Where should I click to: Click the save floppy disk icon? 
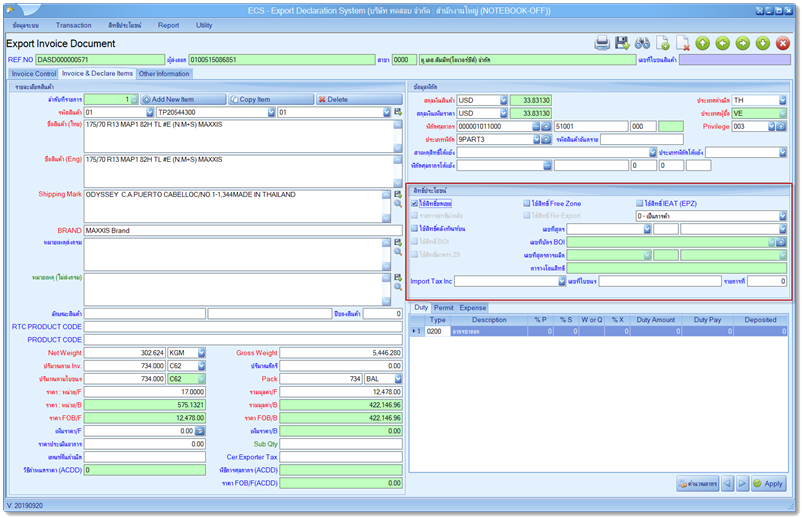pyautogui.click(x=622, y=43)
